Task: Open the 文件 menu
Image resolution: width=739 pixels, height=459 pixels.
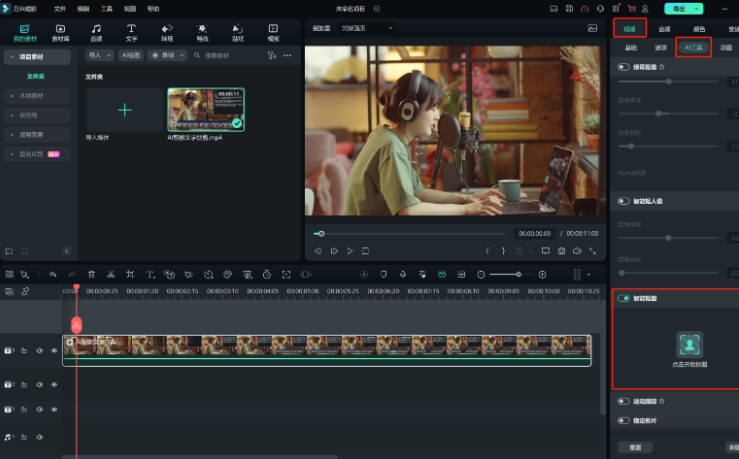Action: click(x=60, y=8)
